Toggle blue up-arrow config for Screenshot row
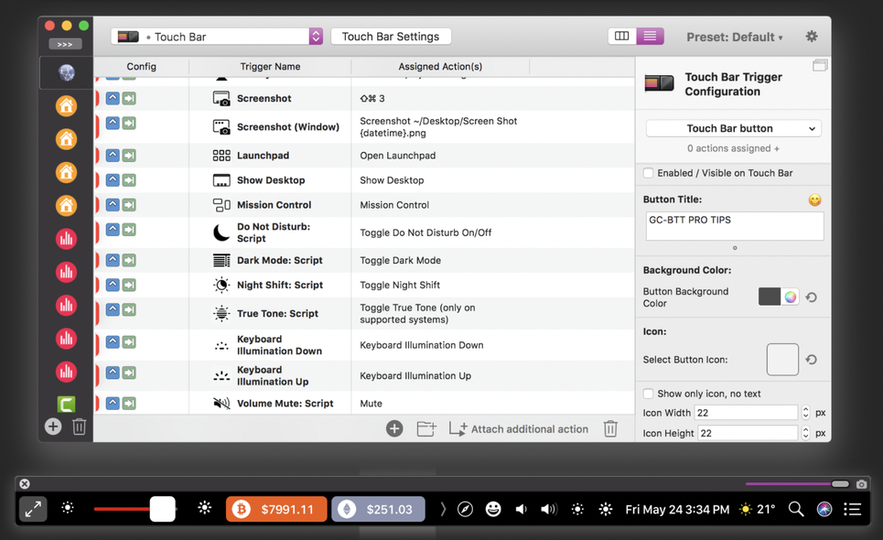883x540 pixels. [113, 99]
